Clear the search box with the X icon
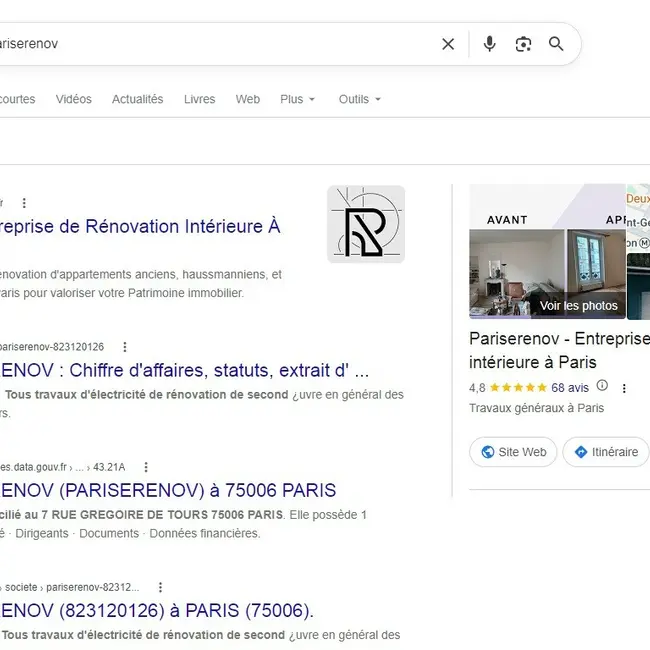Image resolution: width=650 pixels, height=650 pixels. [x=448, y=44]
